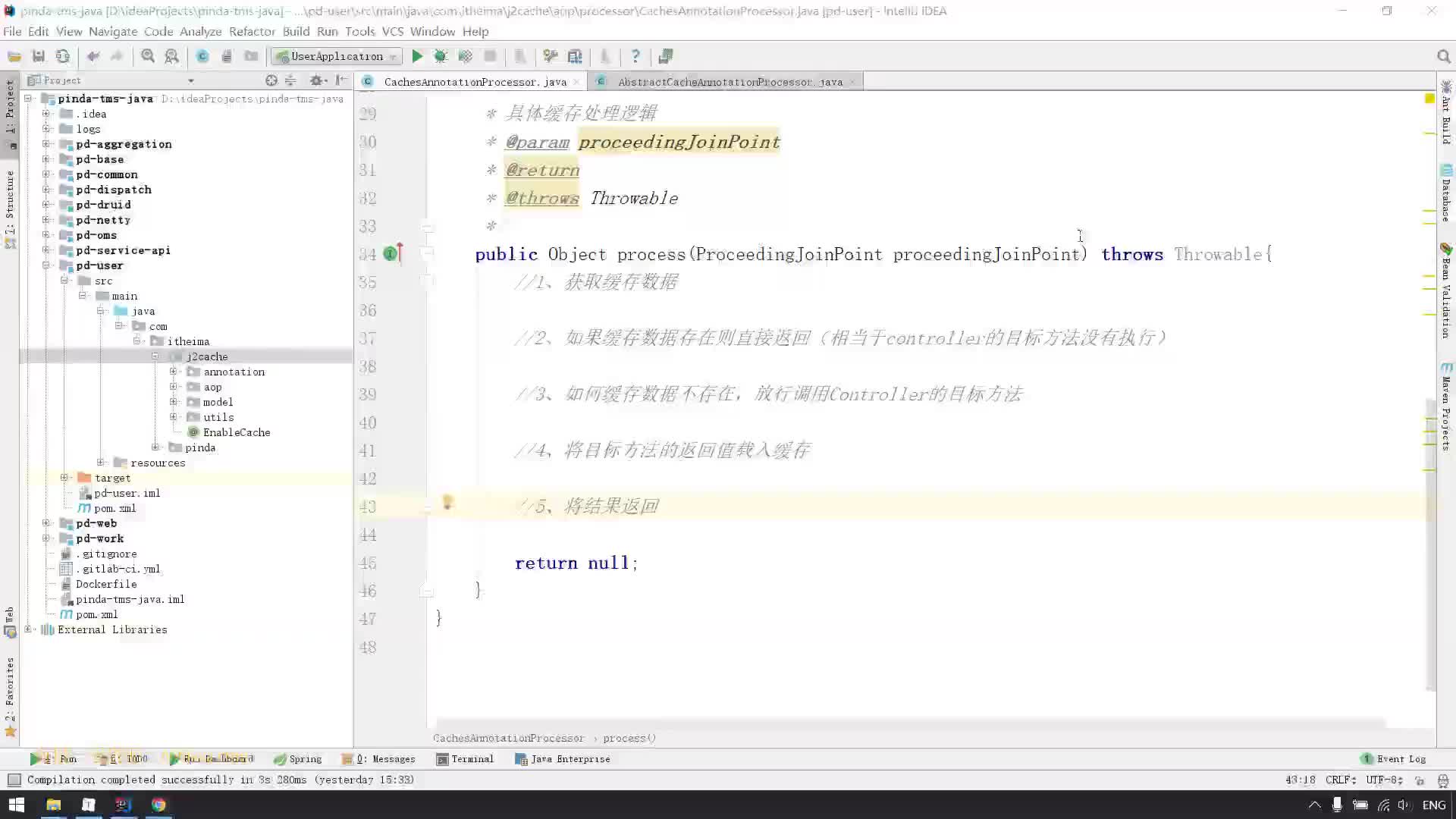Screen dimensions: 1456x819
Task: Expand the target folder
Action: tap(64, 478)
